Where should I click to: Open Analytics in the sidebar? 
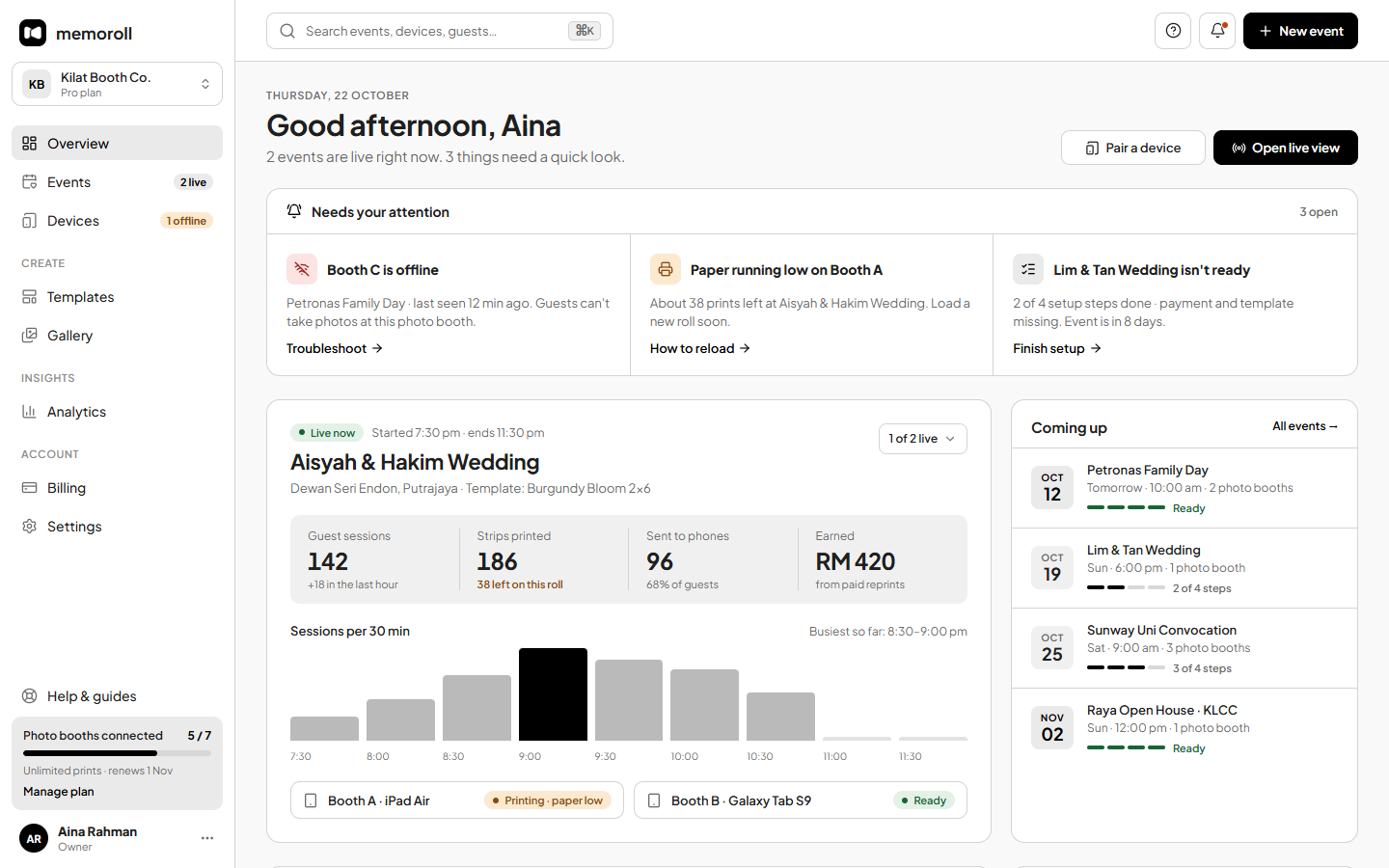[x=117, y=411]
